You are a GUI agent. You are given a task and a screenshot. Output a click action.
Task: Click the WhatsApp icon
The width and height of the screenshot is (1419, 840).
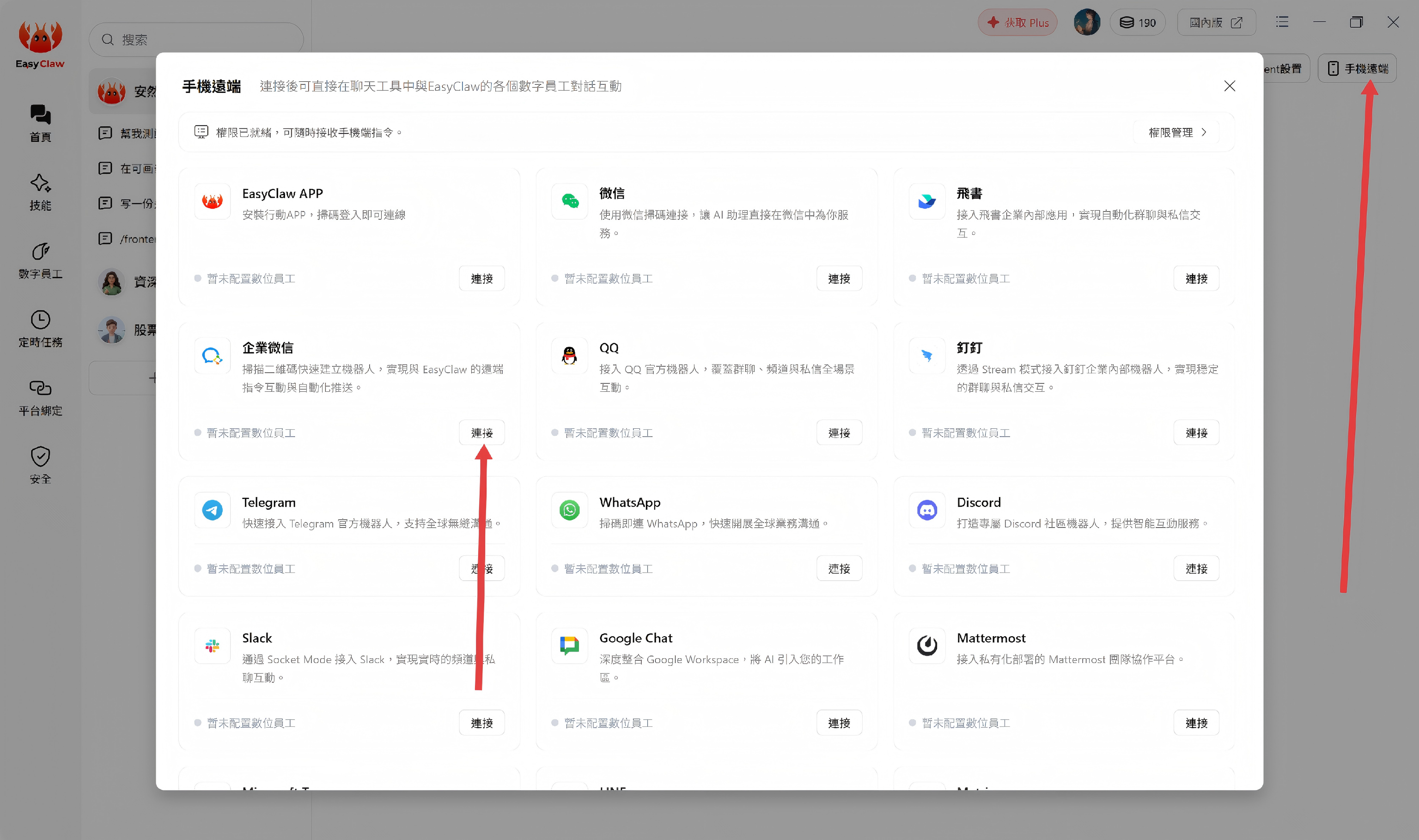[x=569, y=510]
